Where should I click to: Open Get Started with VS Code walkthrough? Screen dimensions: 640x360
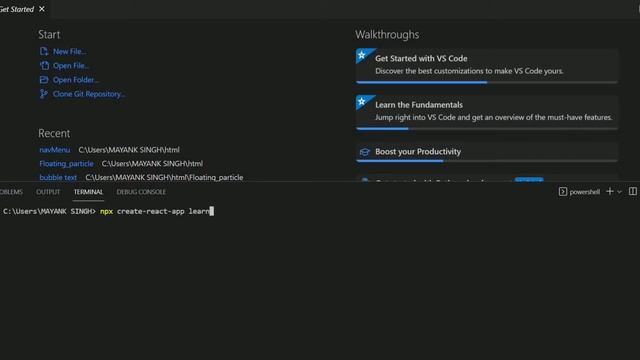tap(487, 65)
